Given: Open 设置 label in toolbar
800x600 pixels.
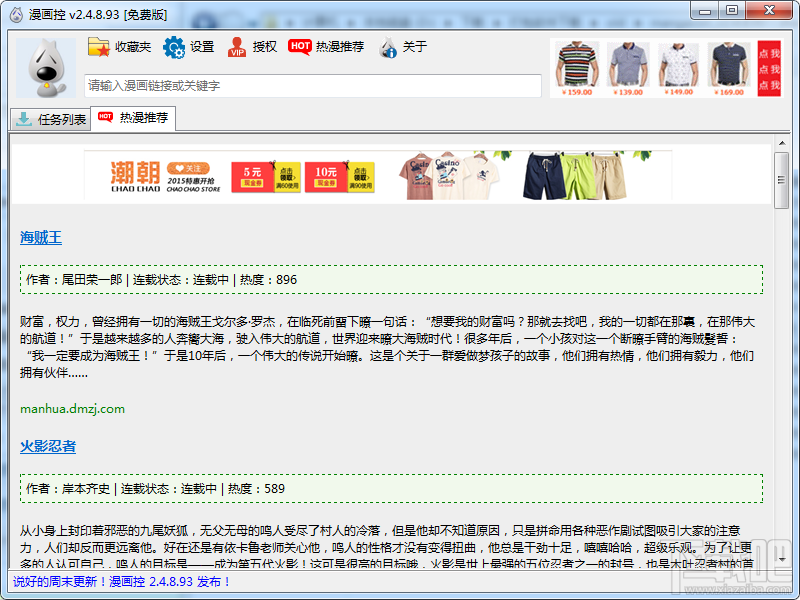Looking at the screenshot, I should pos(202,47).
